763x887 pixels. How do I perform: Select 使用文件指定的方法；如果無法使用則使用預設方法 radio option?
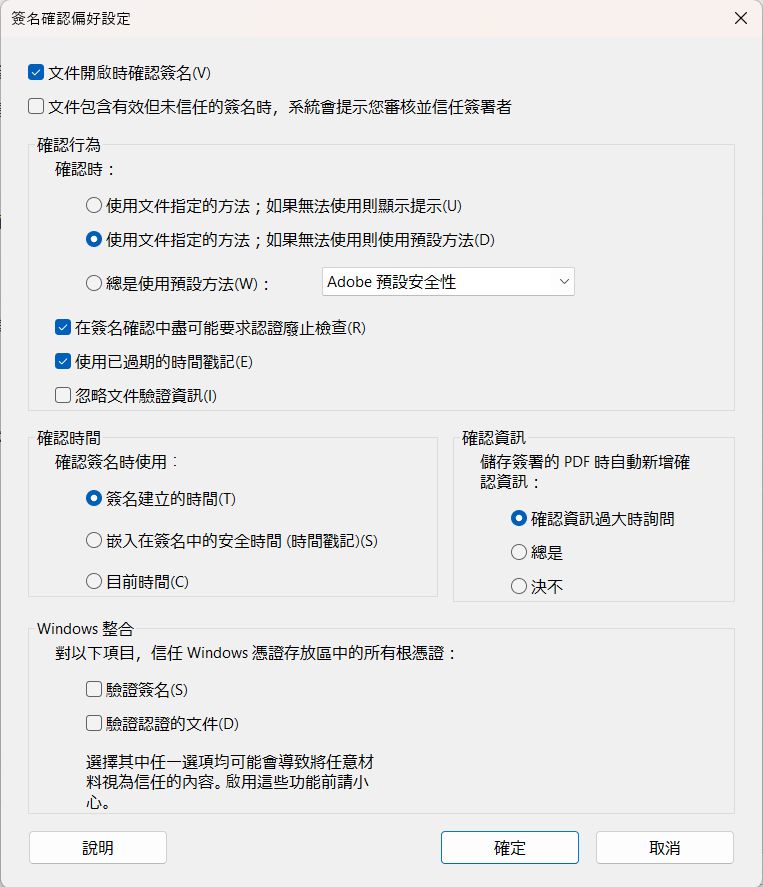pyautogui.click(x=94, y=240)
